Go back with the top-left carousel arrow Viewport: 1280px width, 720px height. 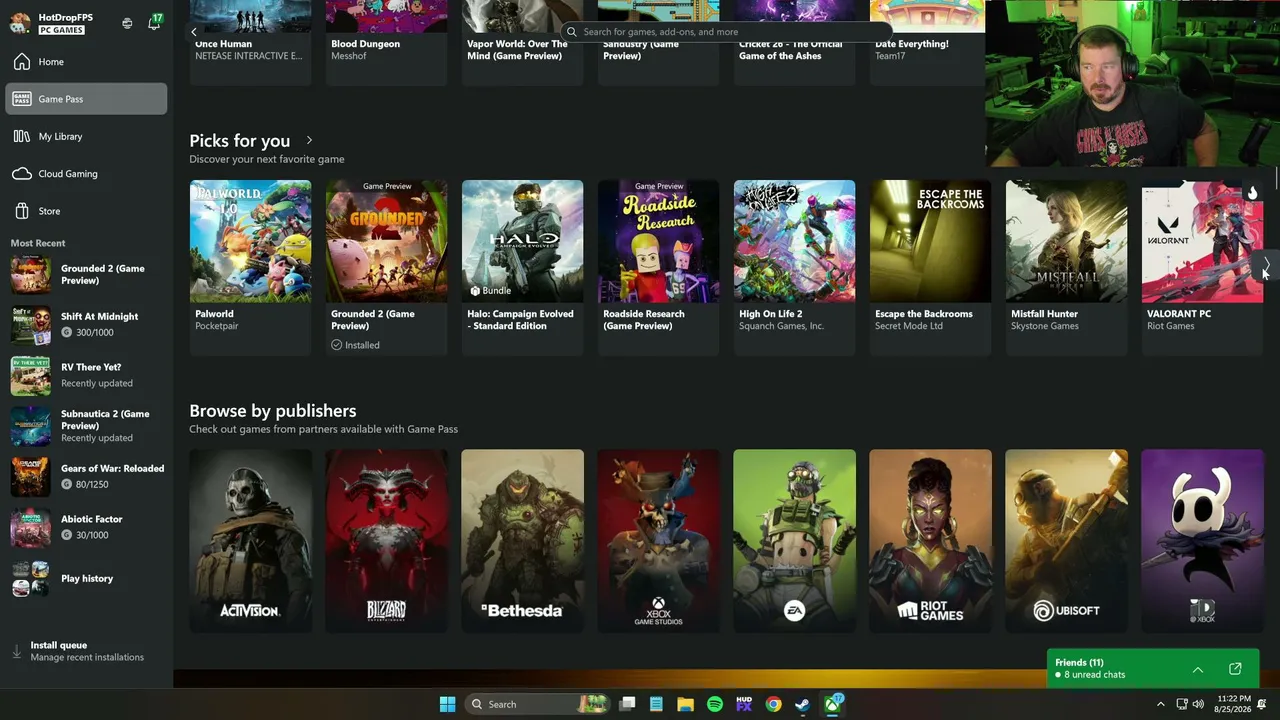pos(194,32)
